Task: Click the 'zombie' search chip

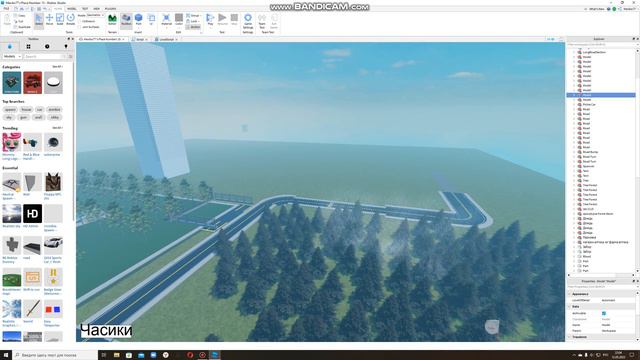Action: point(54,109)
